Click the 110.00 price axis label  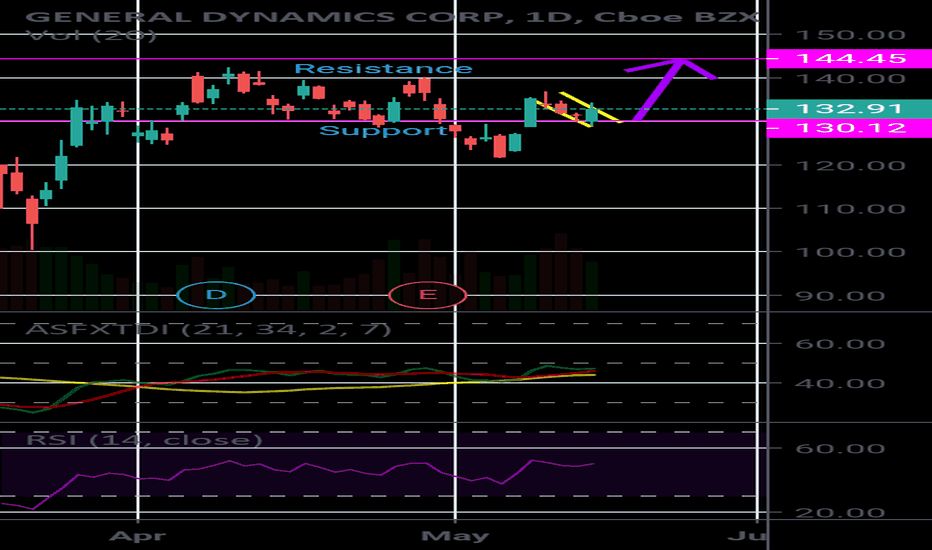(851, 209)
